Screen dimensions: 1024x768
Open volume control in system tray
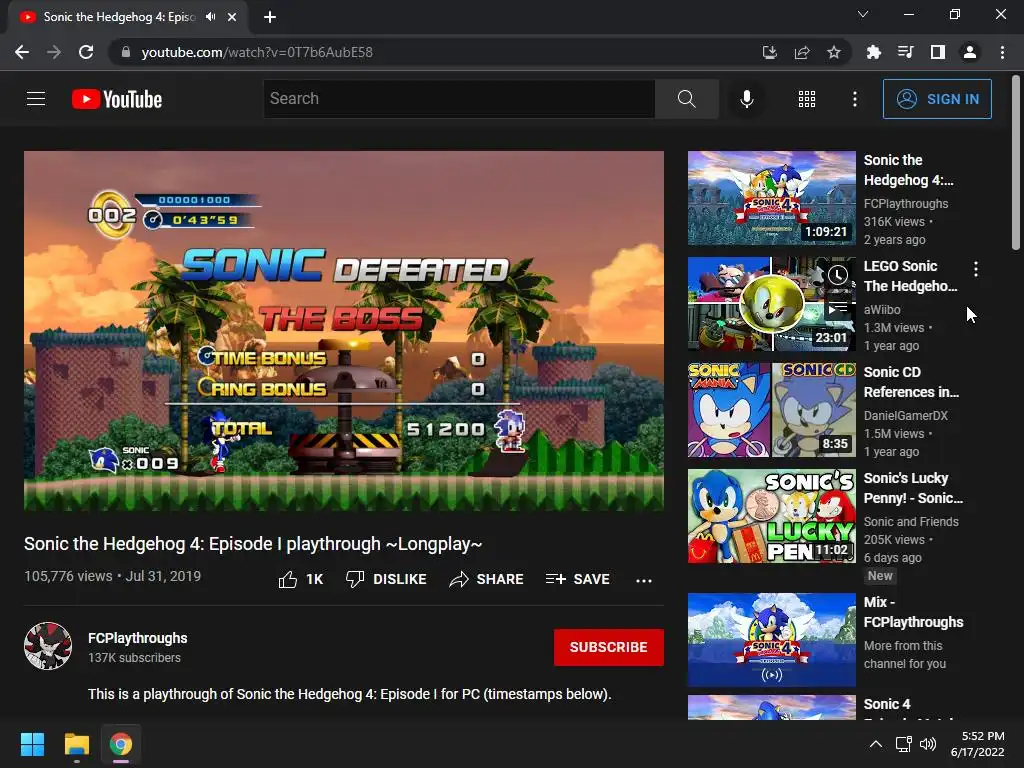pos(927,744)
